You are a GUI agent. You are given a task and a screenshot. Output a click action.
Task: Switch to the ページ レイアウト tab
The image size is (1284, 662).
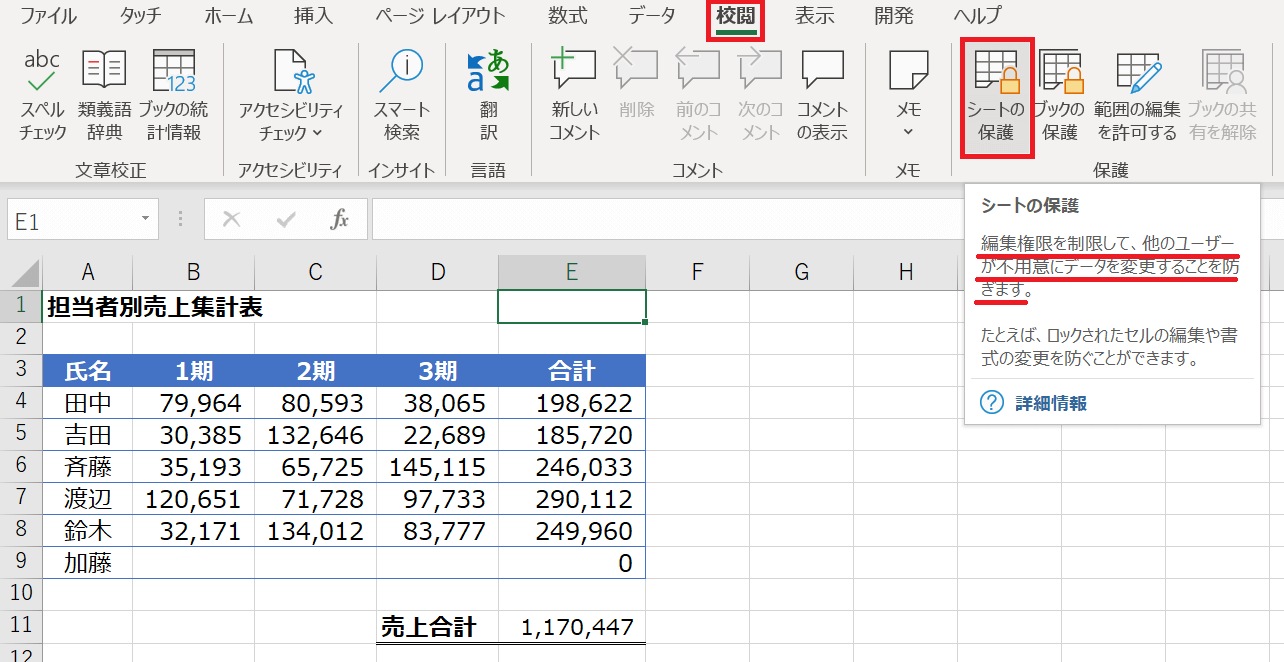tap(441, 16)
